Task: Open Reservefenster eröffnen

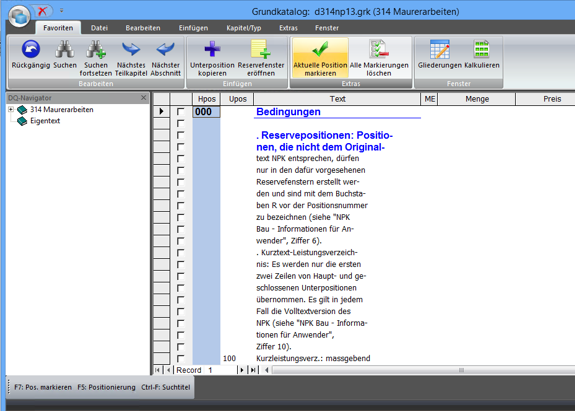Action: tap(261, 58)
